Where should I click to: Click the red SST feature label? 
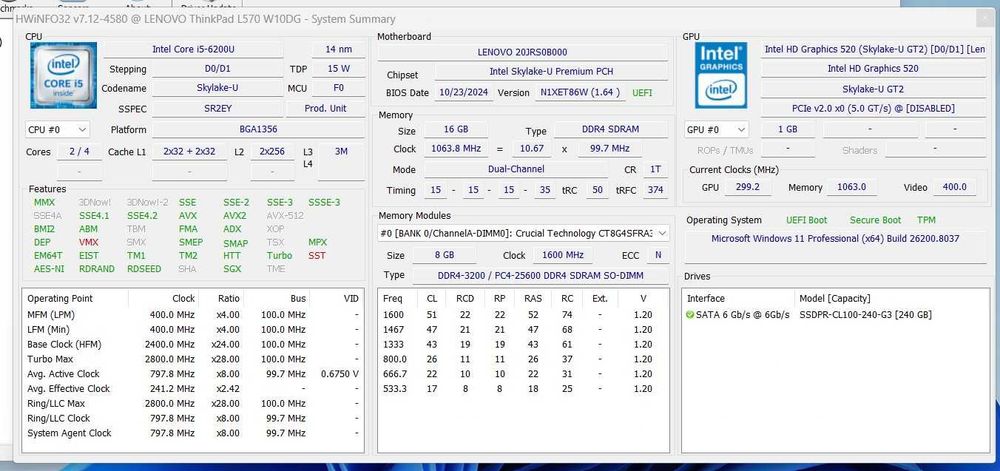(317, 256)
